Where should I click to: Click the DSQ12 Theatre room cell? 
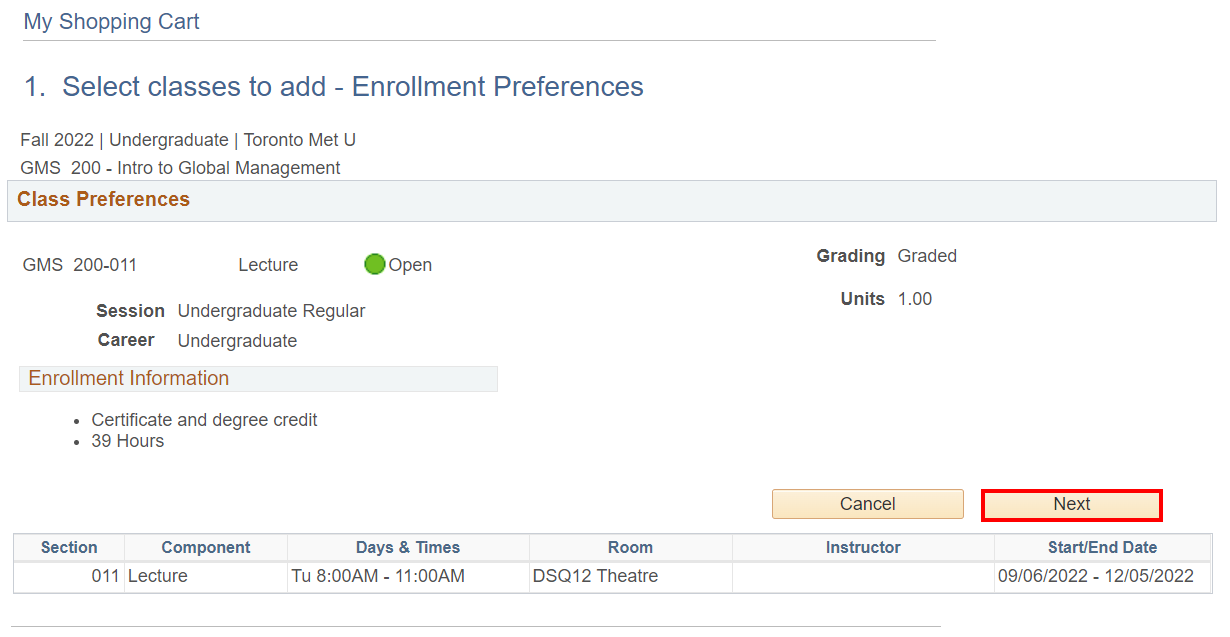595,577
